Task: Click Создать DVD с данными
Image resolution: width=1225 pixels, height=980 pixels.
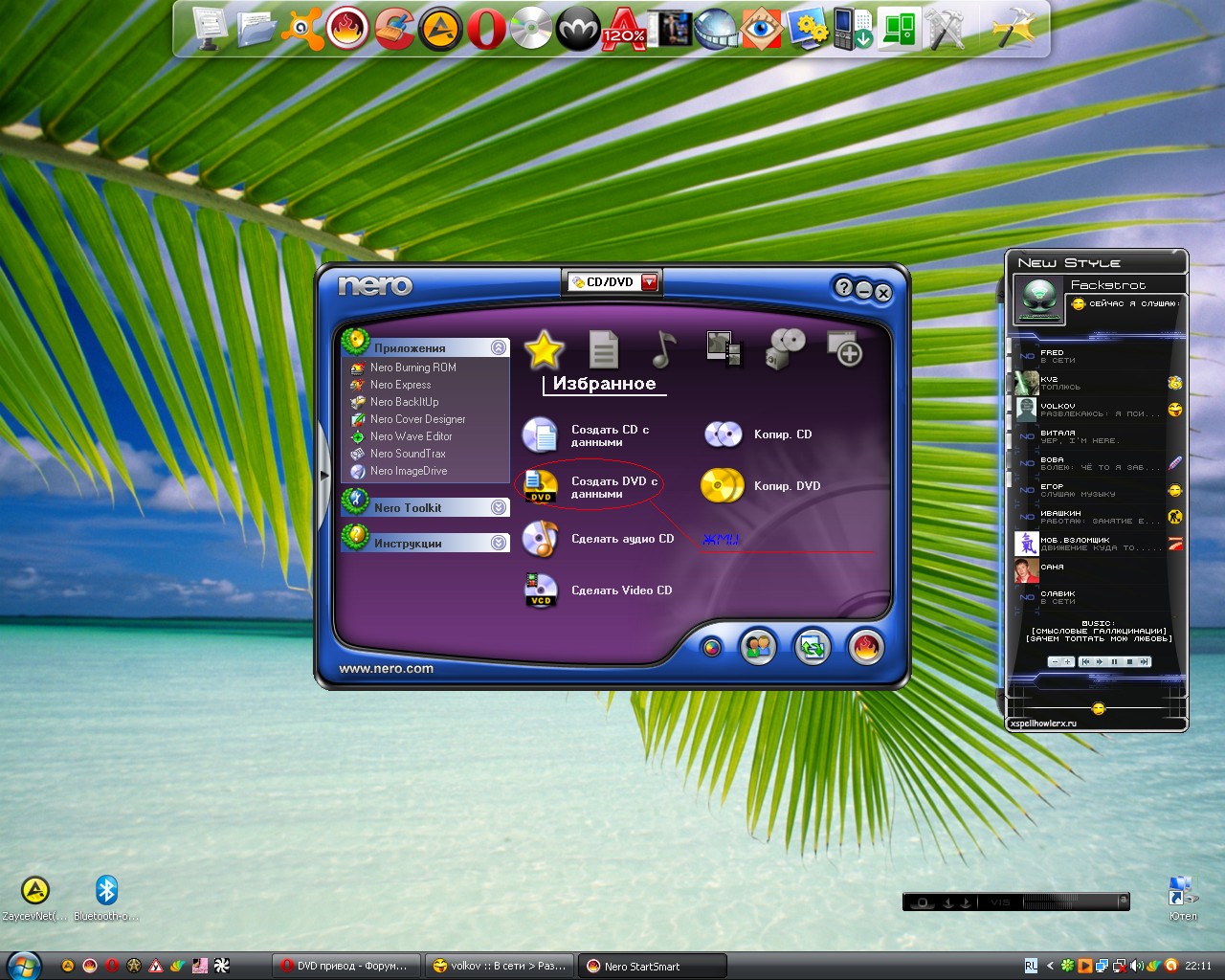Action: coord(613,487)
